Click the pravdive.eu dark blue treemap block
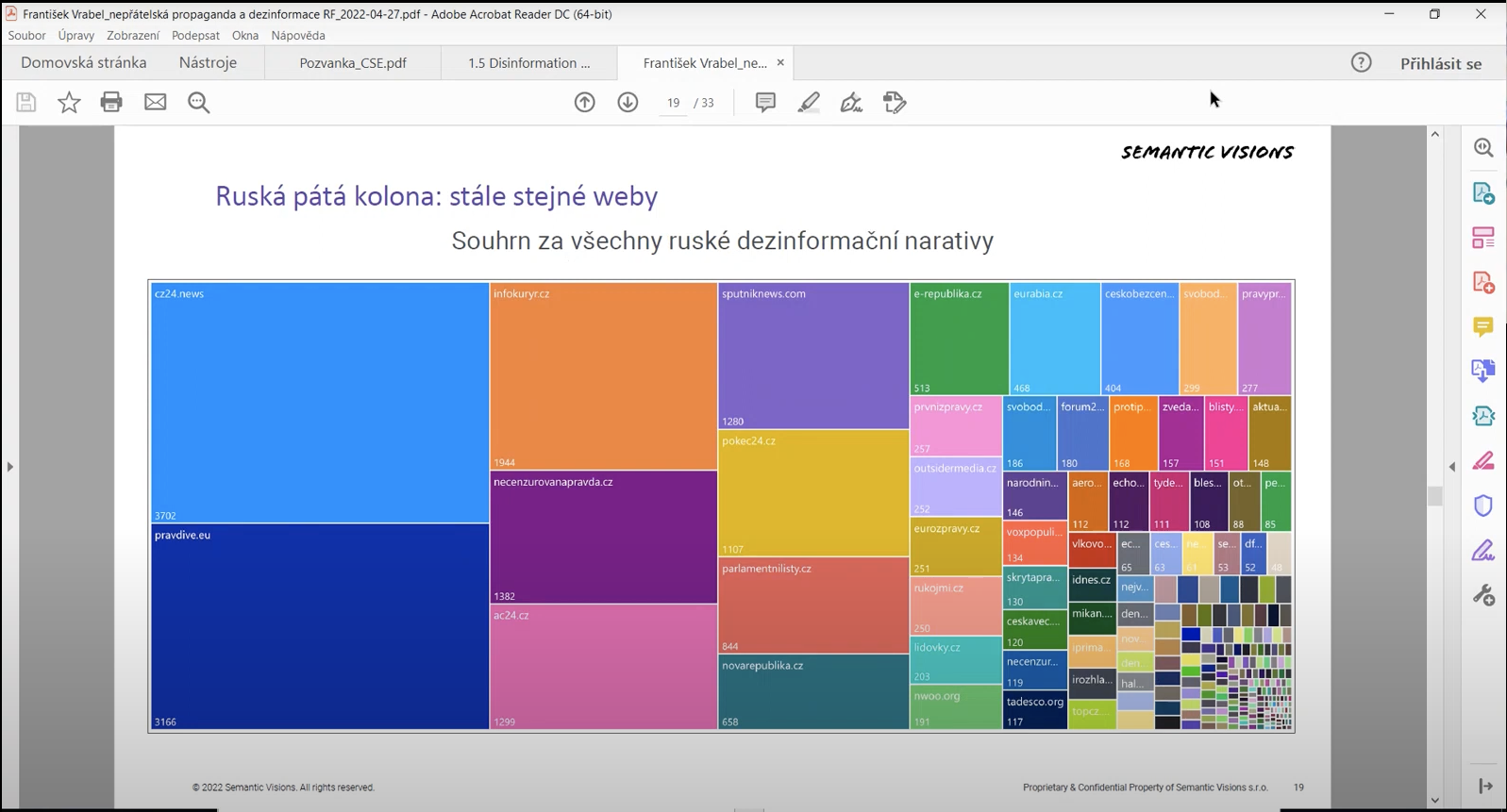Screen dimensions: 1507x812 pyautogui.click(x=320, y=627)
